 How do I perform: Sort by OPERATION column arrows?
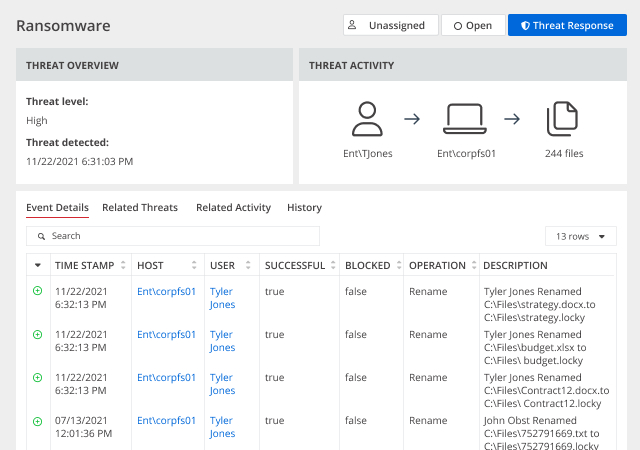(474, 265)
